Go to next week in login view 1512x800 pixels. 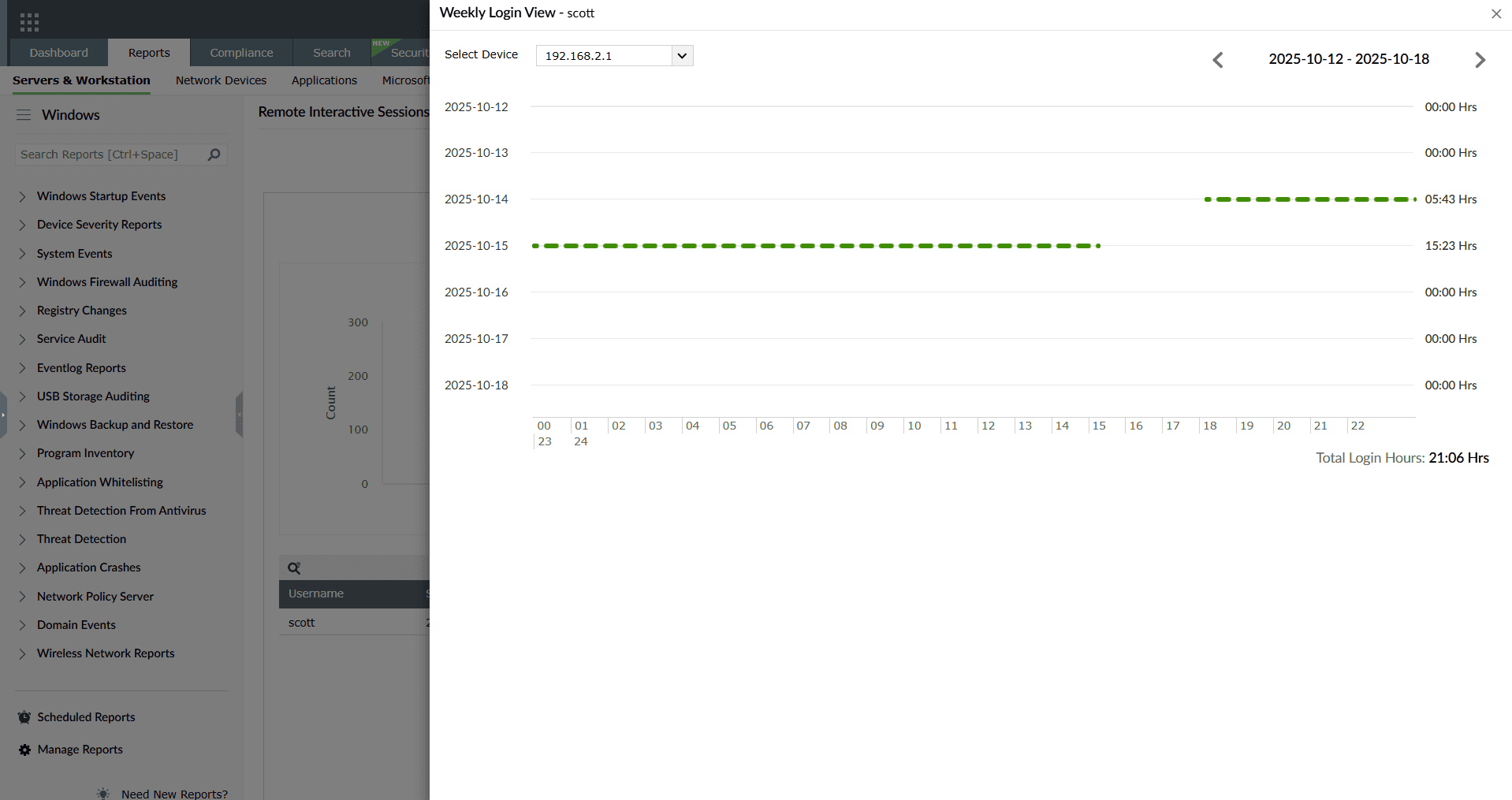coord(1480,60)
